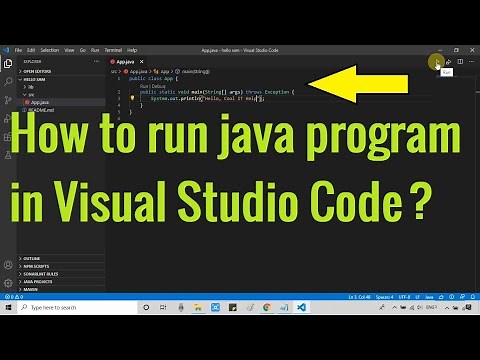The width and height of the screenshot is (480, 360).
Task: Change indentation via Spaces: 4
Action: [x=384, y=297]
